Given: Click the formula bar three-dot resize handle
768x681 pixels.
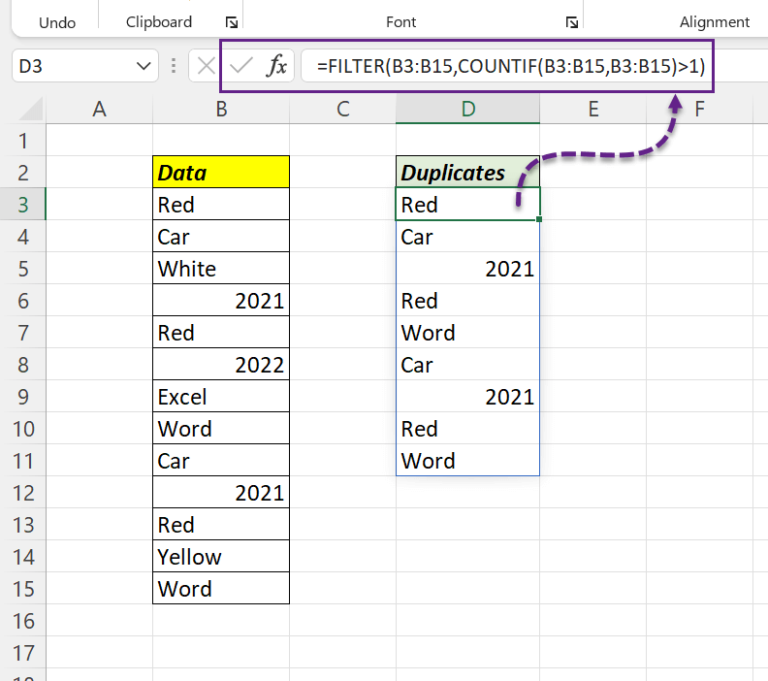Looking at the screenshot, I should [x=173, y=66].
